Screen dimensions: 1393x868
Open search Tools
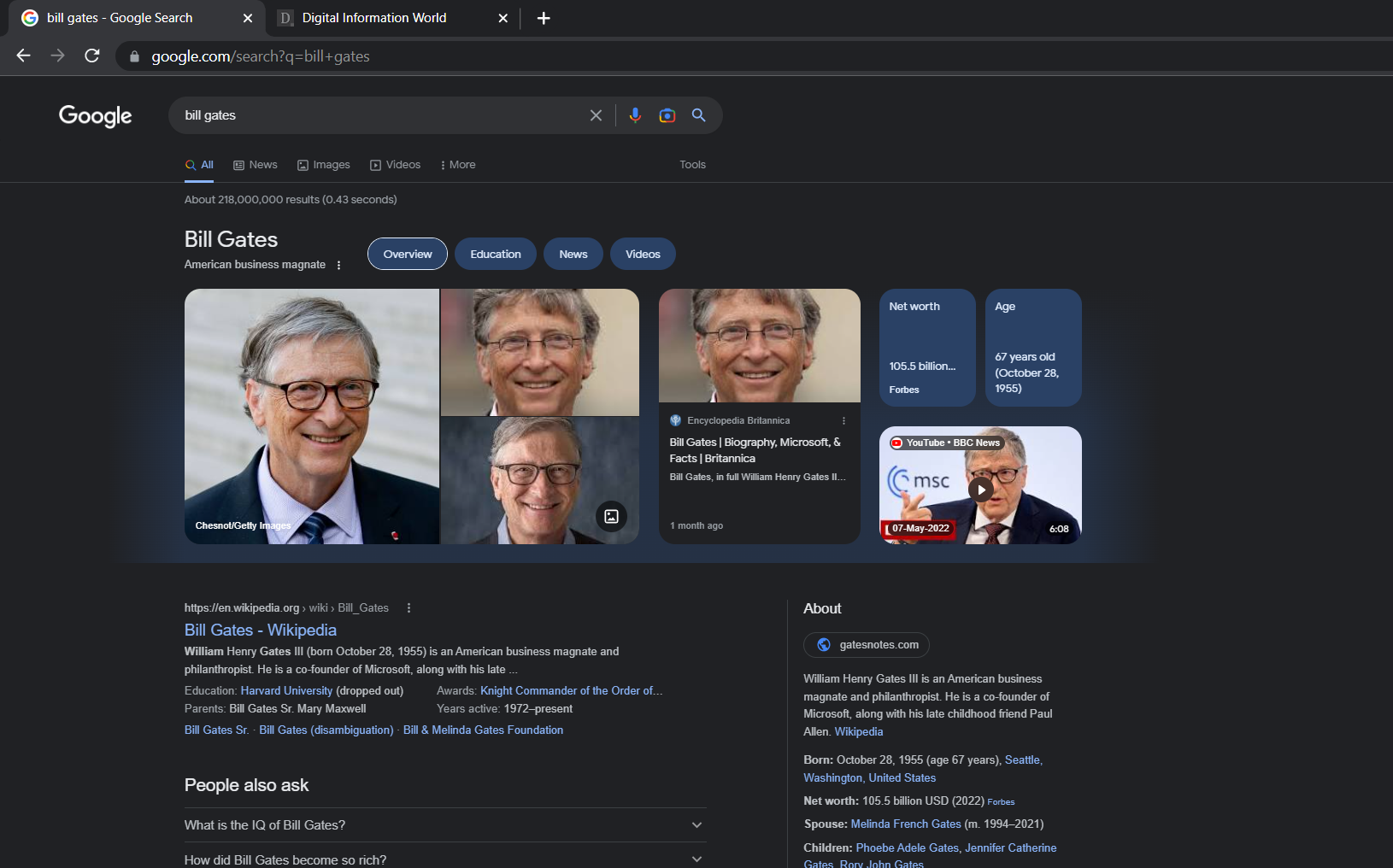coord(692,165)
